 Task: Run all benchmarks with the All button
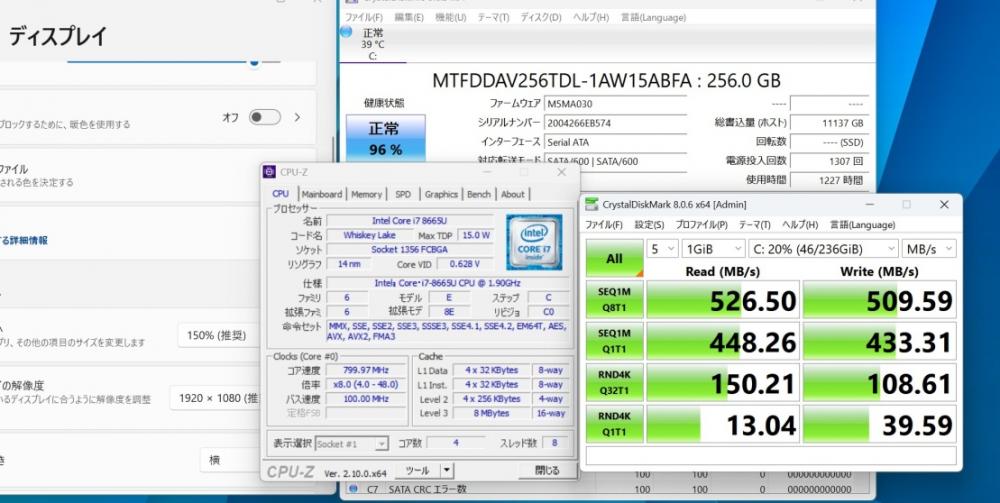click(615, 258)
